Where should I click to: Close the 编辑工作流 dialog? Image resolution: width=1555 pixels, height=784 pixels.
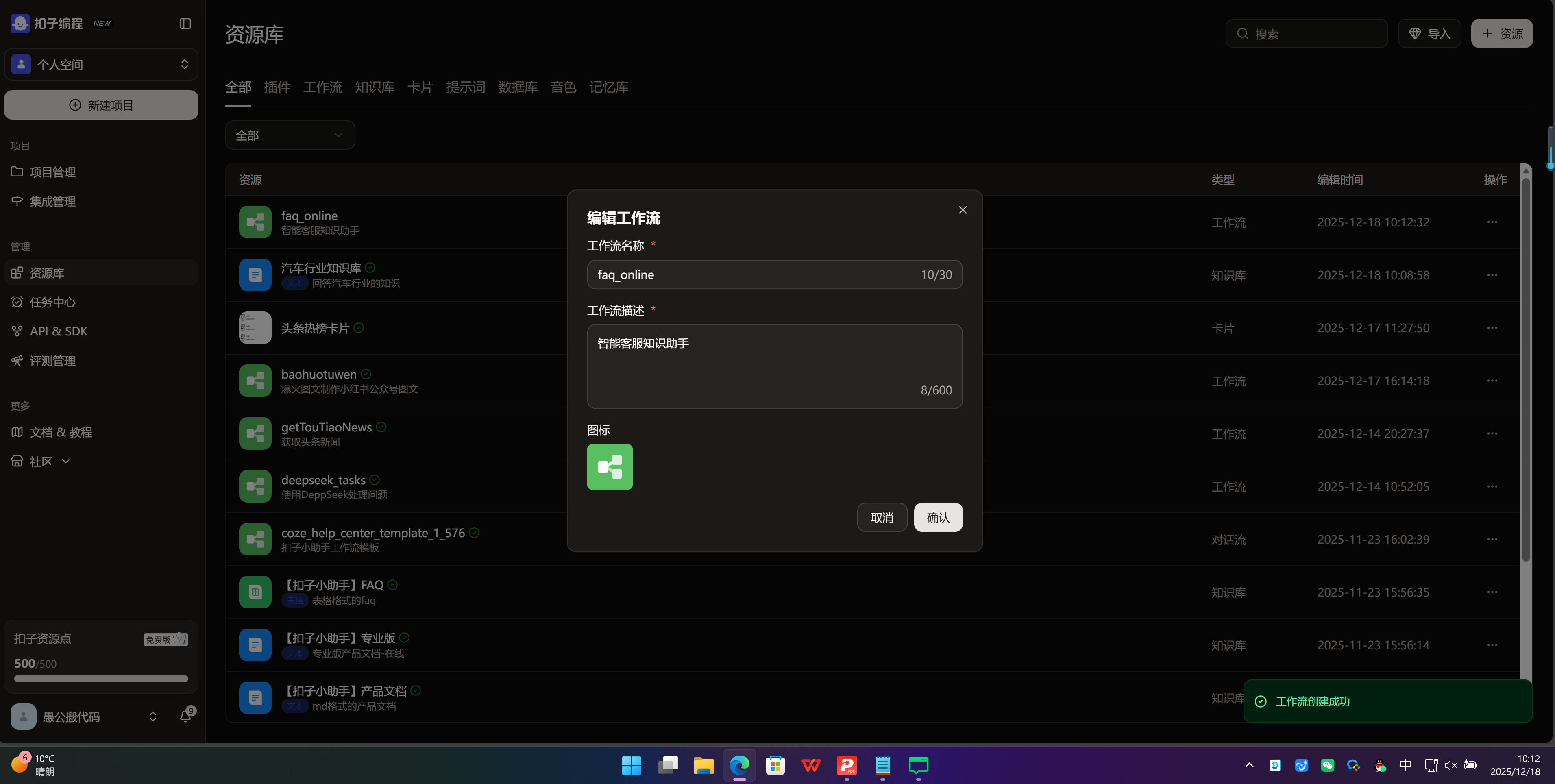point(962,210)
